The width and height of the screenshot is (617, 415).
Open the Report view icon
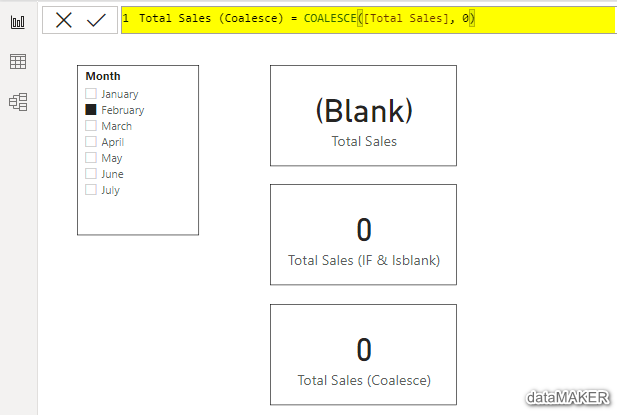click(18, 22)
